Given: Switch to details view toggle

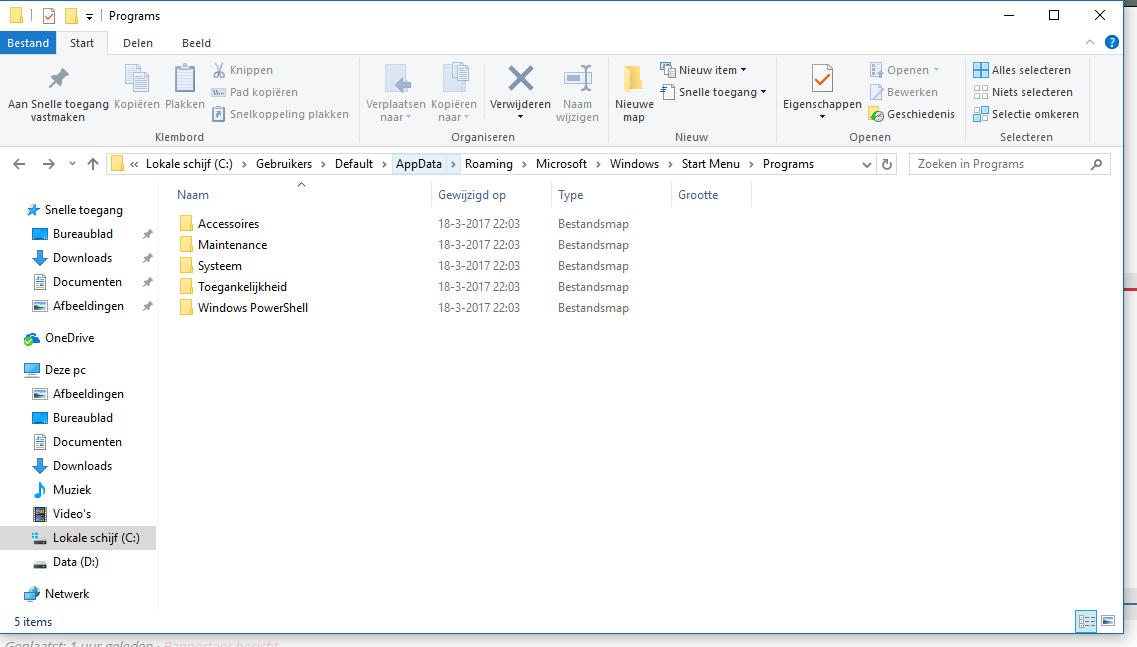Looking at the screenshot, I should coord(1086,621).
